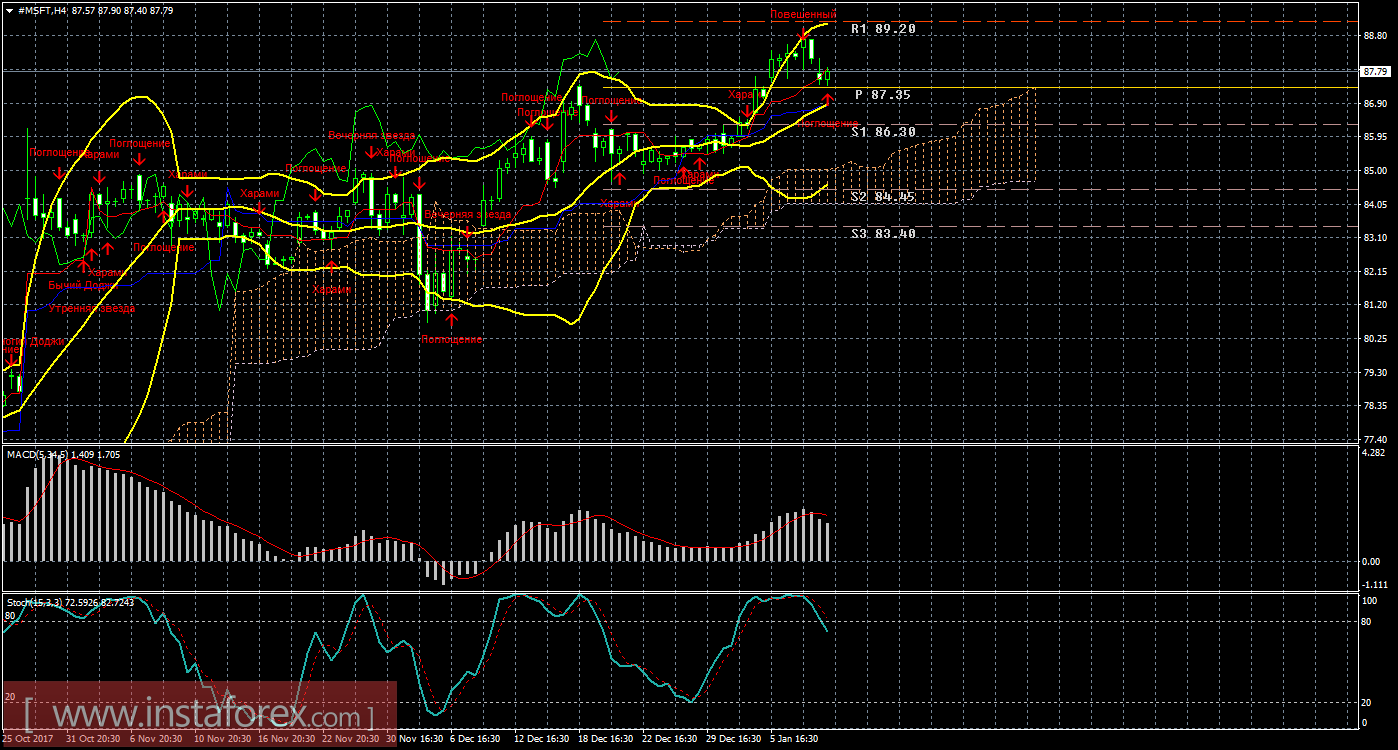This screenshot has height=750, width=1398.
Task: Click 80.25 on the price scale
Action: pyautogui.click(x=1376, y=339)
